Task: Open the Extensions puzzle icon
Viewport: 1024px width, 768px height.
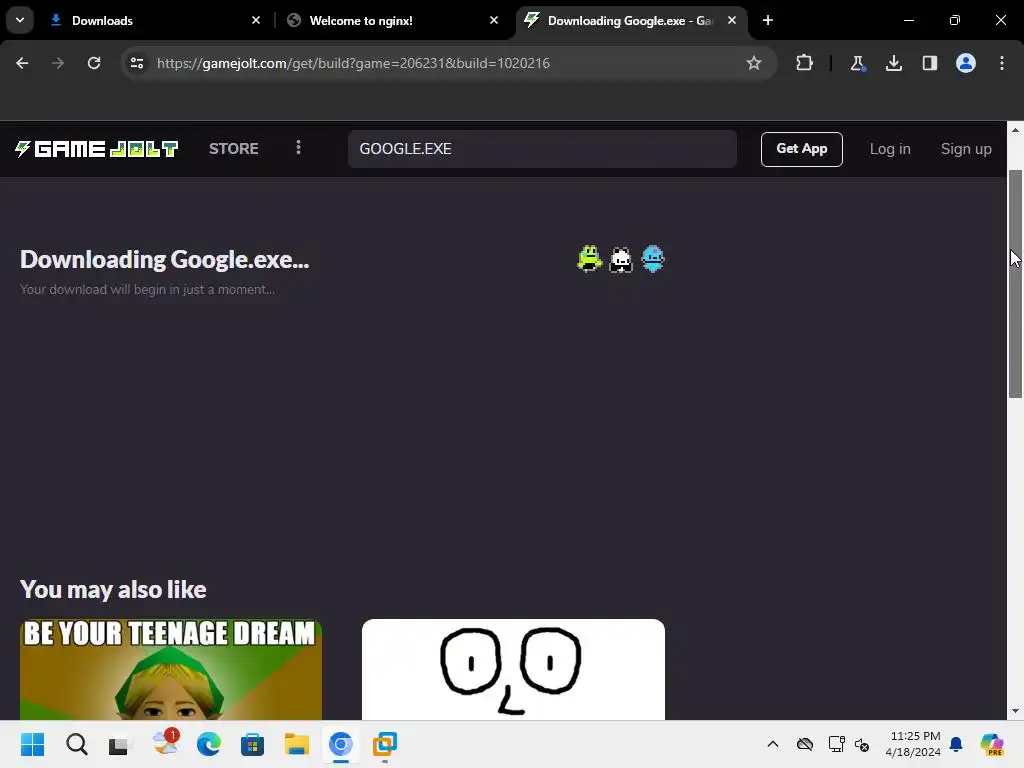Action: coord(805,63)
